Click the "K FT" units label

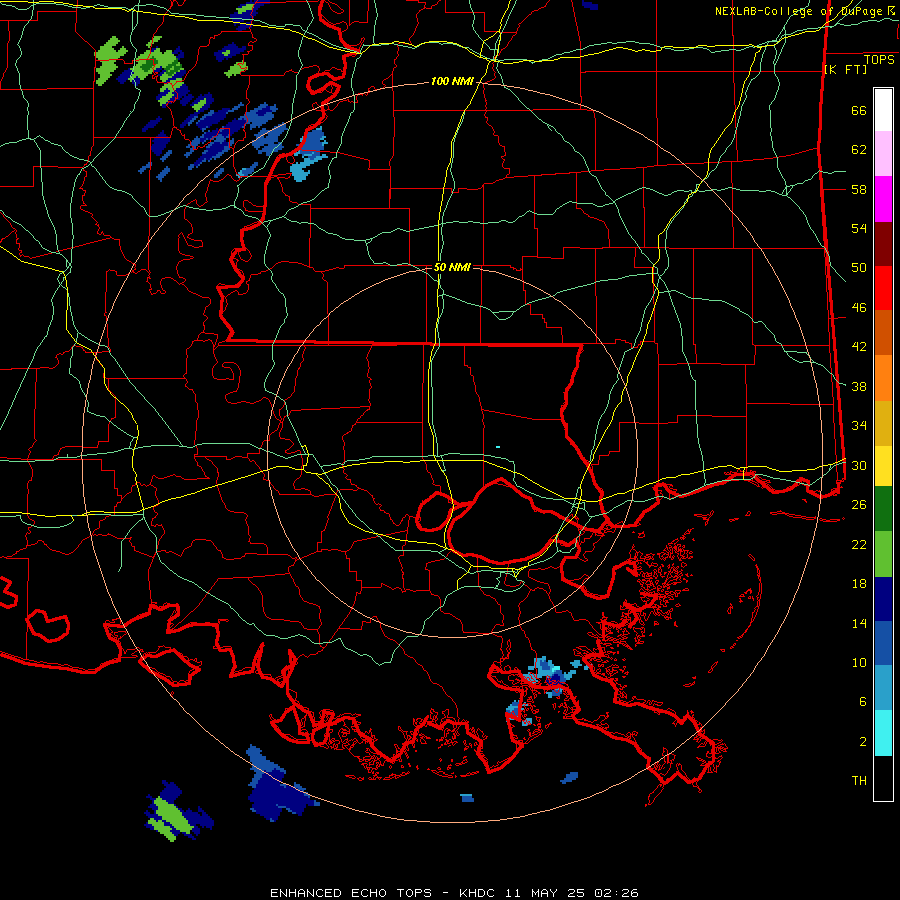[845, 70]
